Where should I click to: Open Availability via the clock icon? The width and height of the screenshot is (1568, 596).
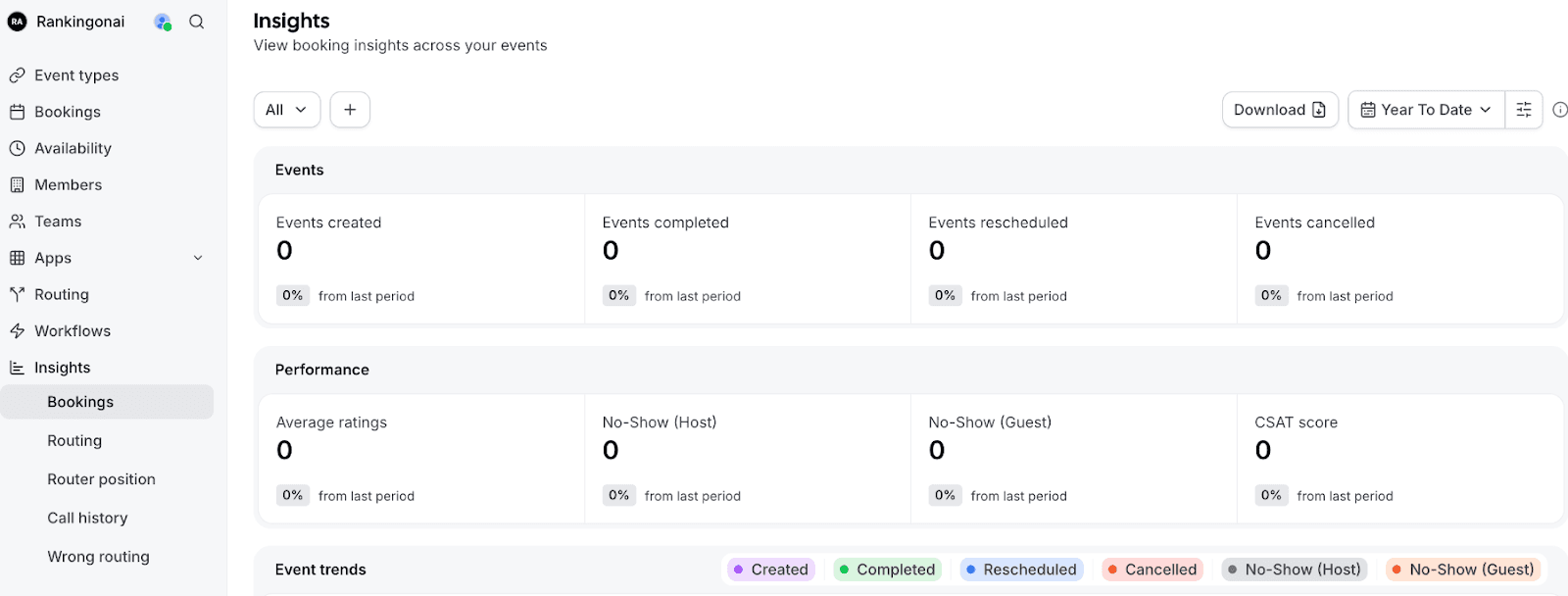click(x=17, y=147)
